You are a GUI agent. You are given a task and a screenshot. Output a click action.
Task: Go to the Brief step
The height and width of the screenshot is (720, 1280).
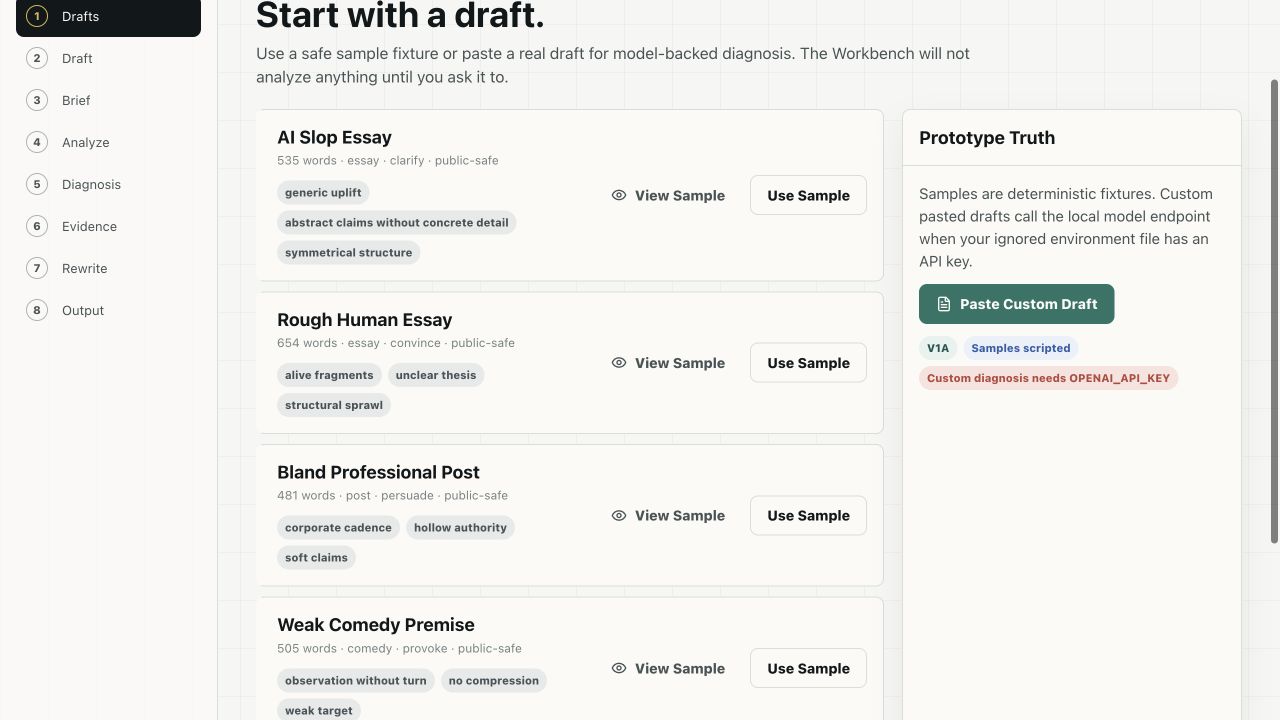click(108, 100)
